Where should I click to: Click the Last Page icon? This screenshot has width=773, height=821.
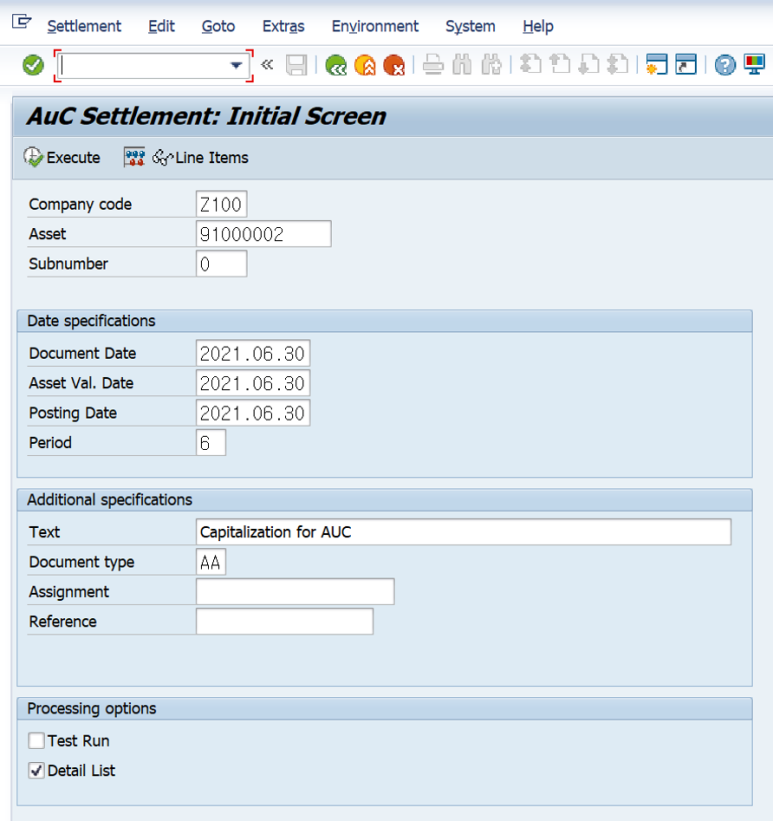coord(618,65)
